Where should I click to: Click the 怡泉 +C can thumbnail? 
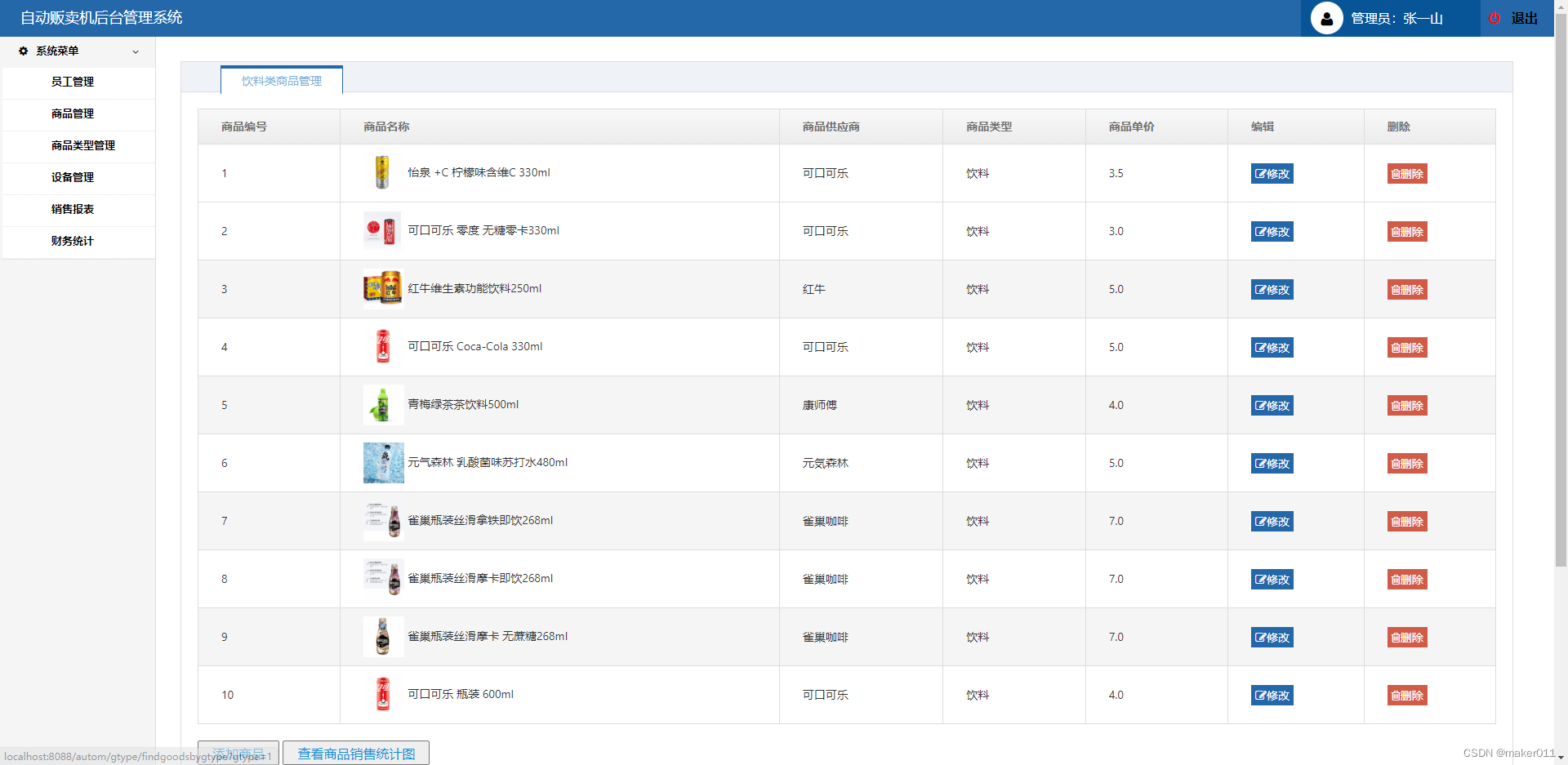coord(383,173)
